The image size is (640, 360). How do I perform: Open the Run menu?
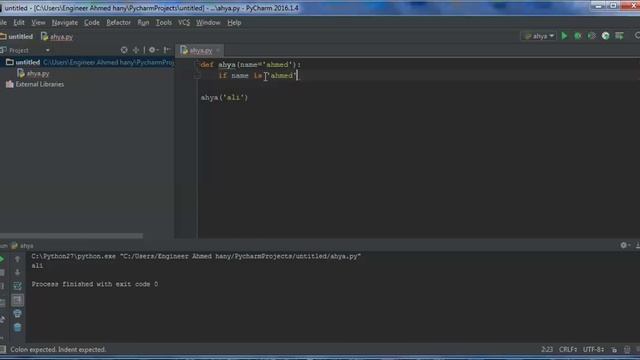tap(143, 22)
